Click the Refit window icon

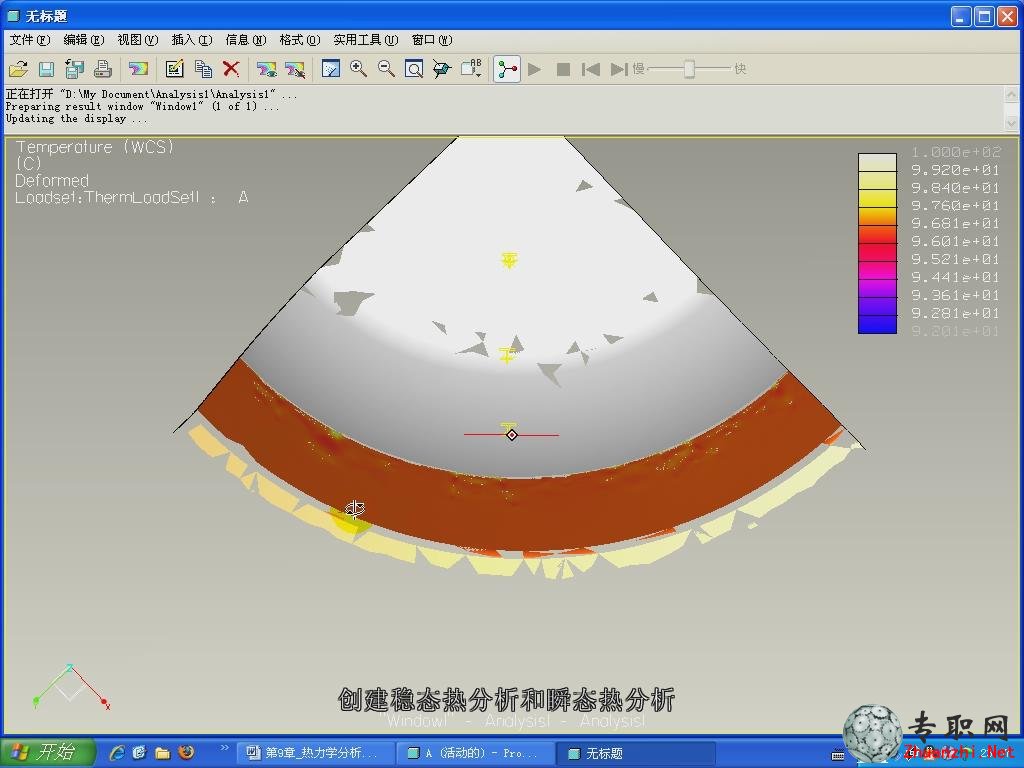click(x=414, y=69)
